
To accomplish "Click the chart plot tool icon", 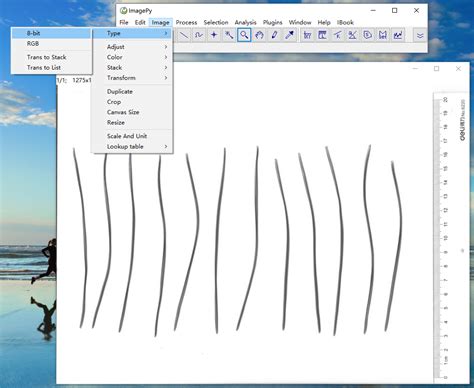I will coord(398,35).
